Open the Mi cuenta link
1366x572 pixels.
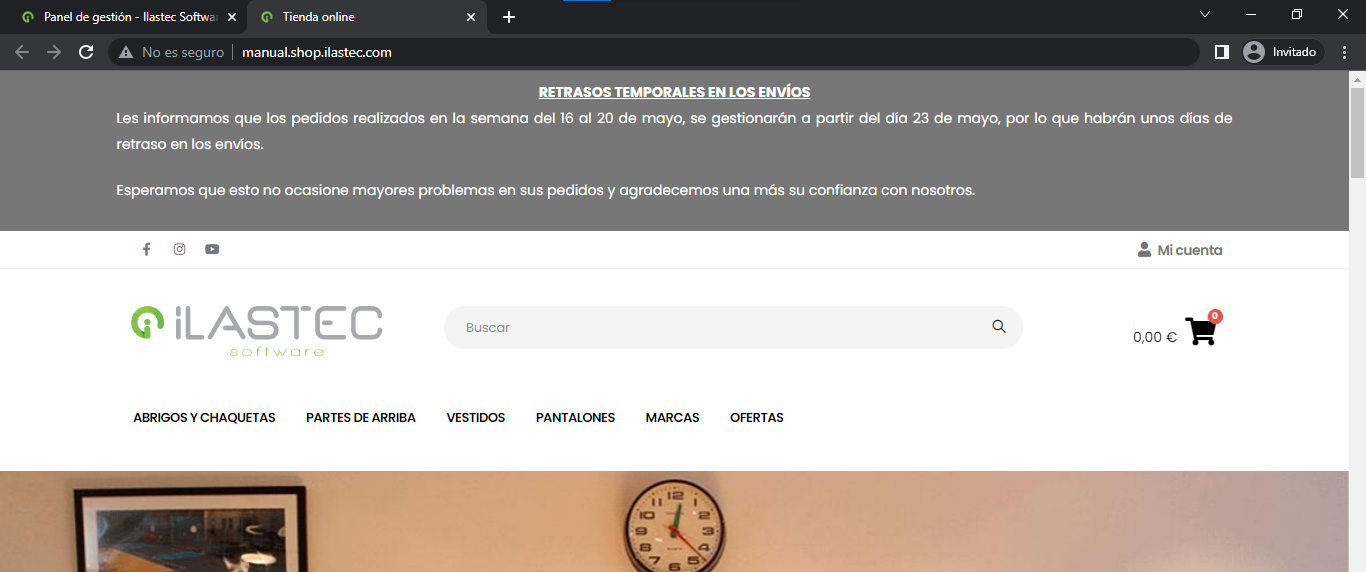(x=1180, y=250)
